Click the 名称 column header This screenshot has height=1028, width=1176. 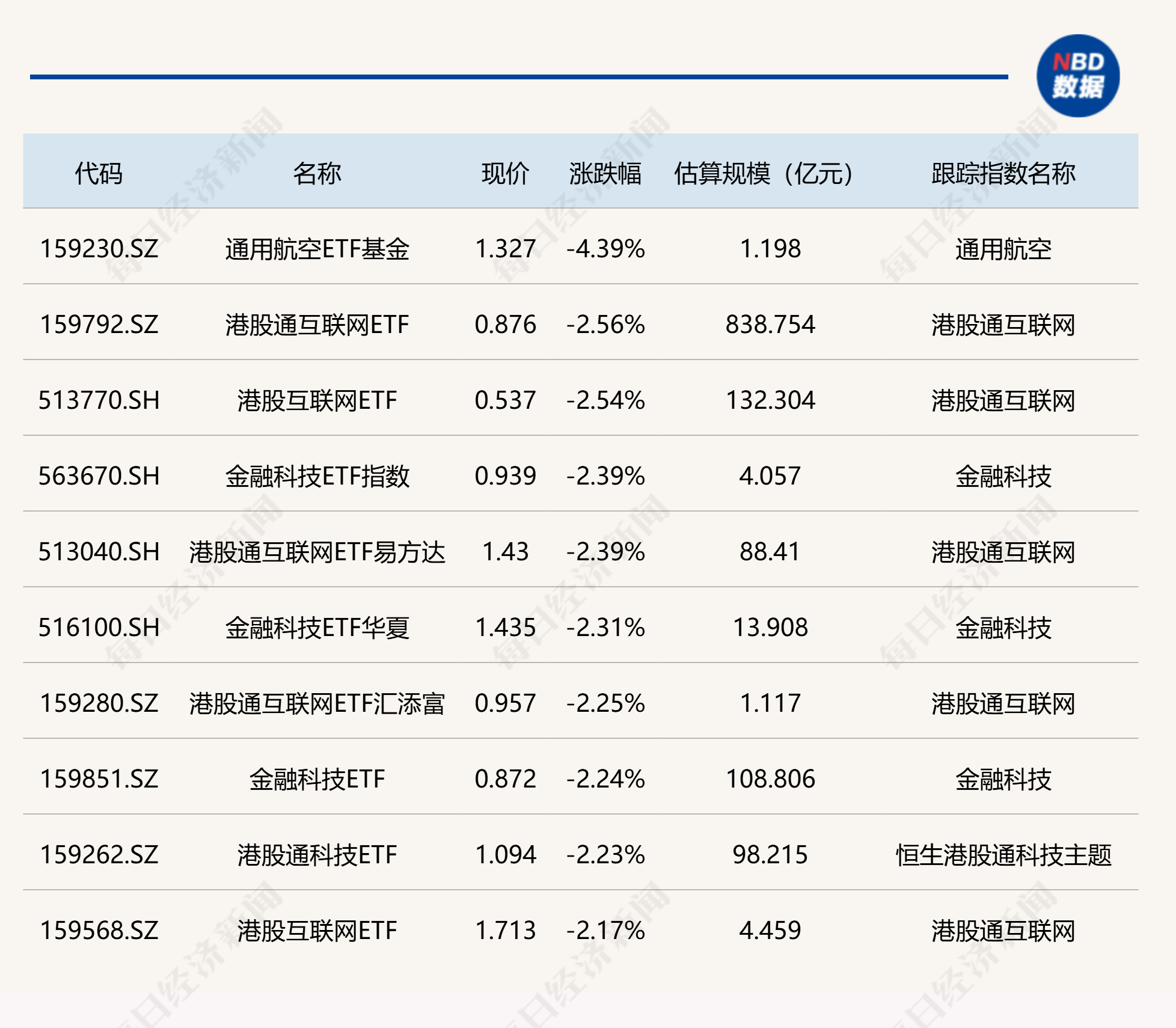[317, 173]
